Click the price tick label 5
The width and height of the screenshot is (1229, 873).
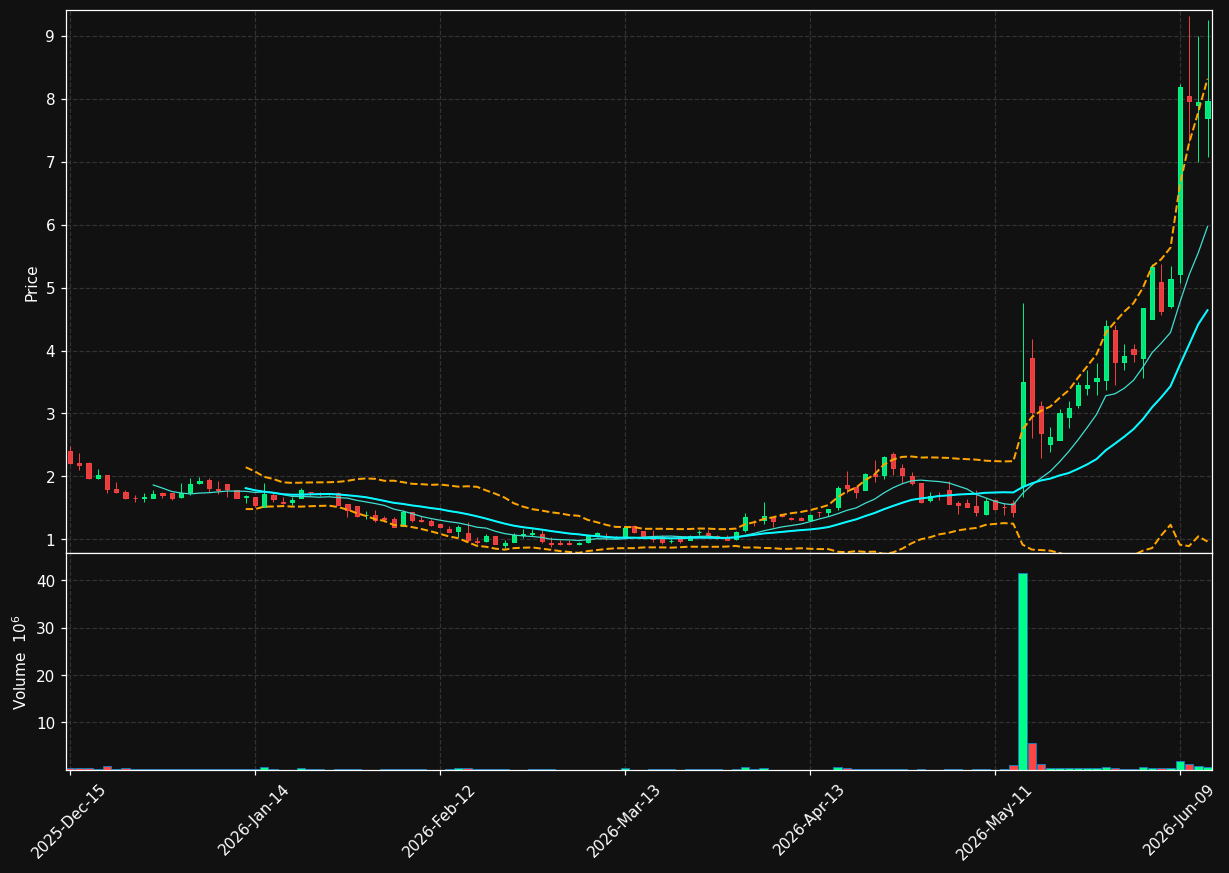pos(50,288)
